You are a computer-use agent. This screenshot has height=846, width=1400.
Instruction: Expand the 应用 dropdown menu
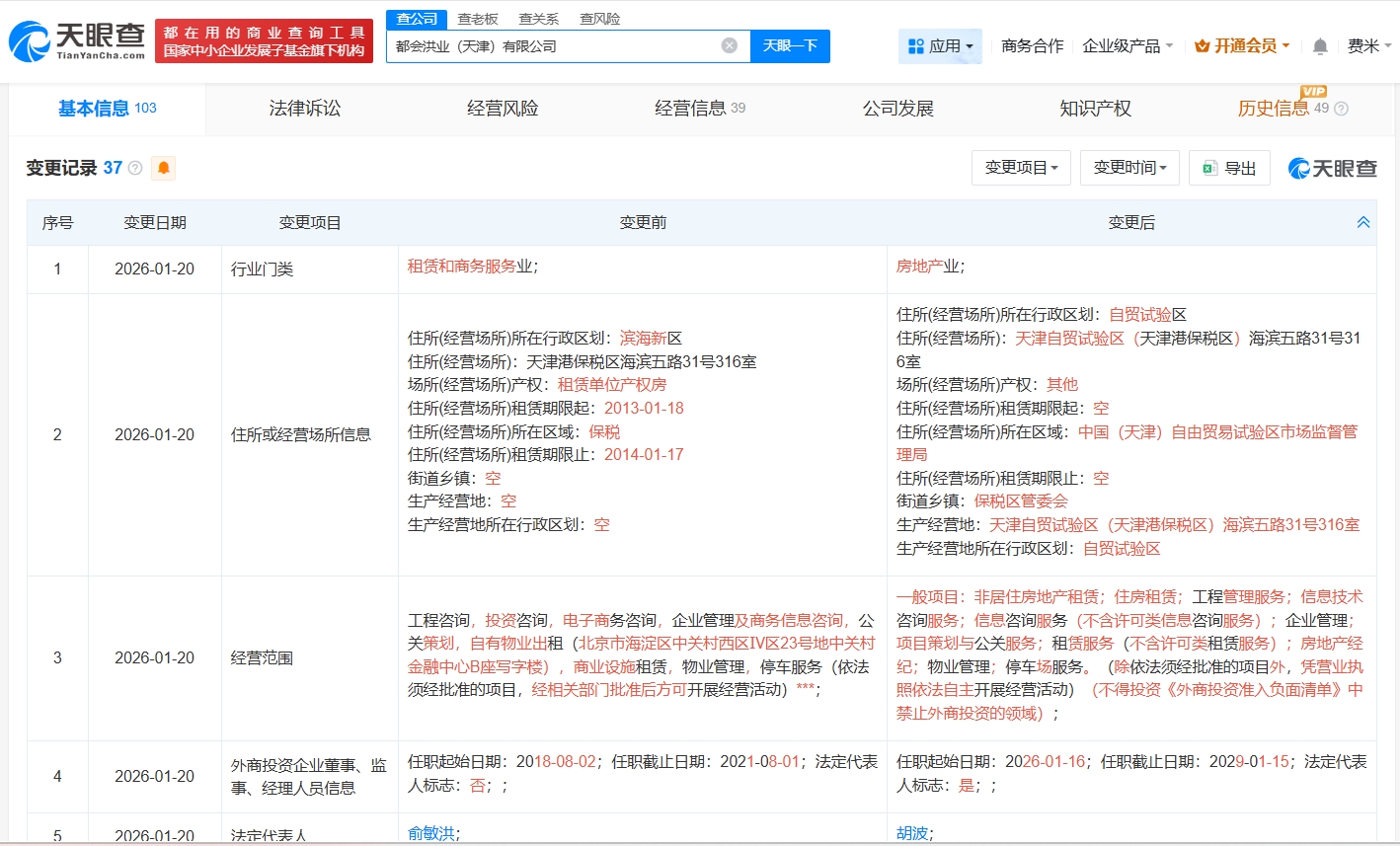[x=940, y=46]
